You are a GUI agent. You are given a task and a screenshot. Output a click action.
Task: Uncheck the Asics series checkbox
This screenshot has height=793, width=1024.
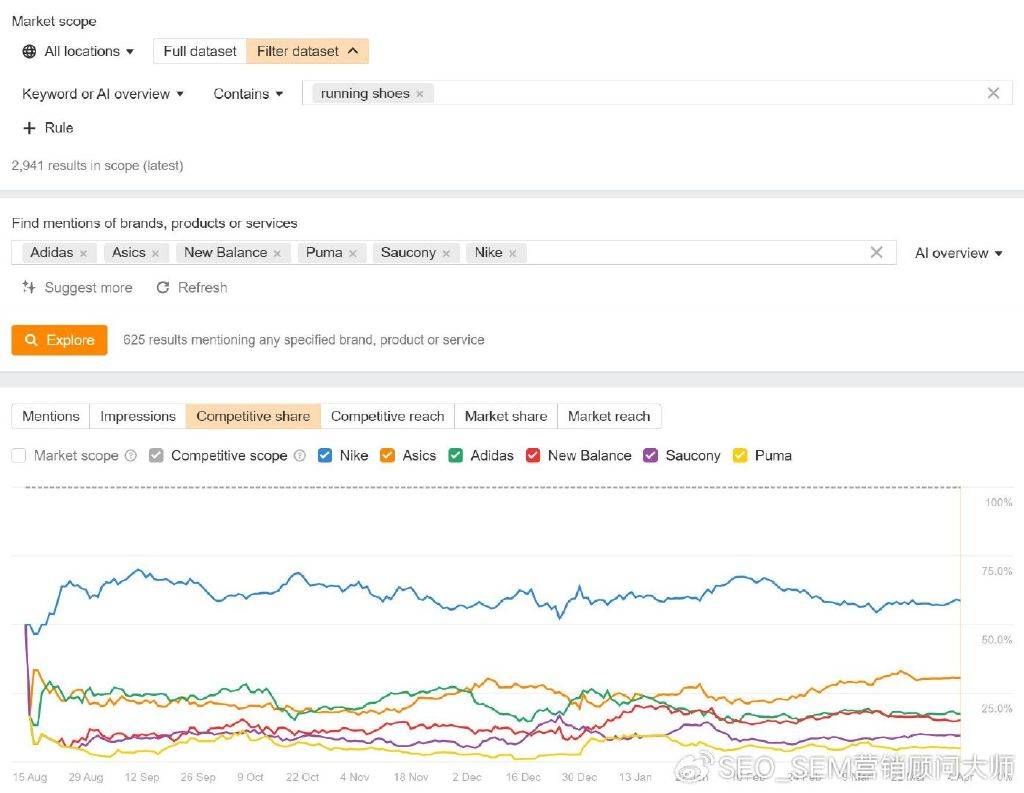(387, 455)
